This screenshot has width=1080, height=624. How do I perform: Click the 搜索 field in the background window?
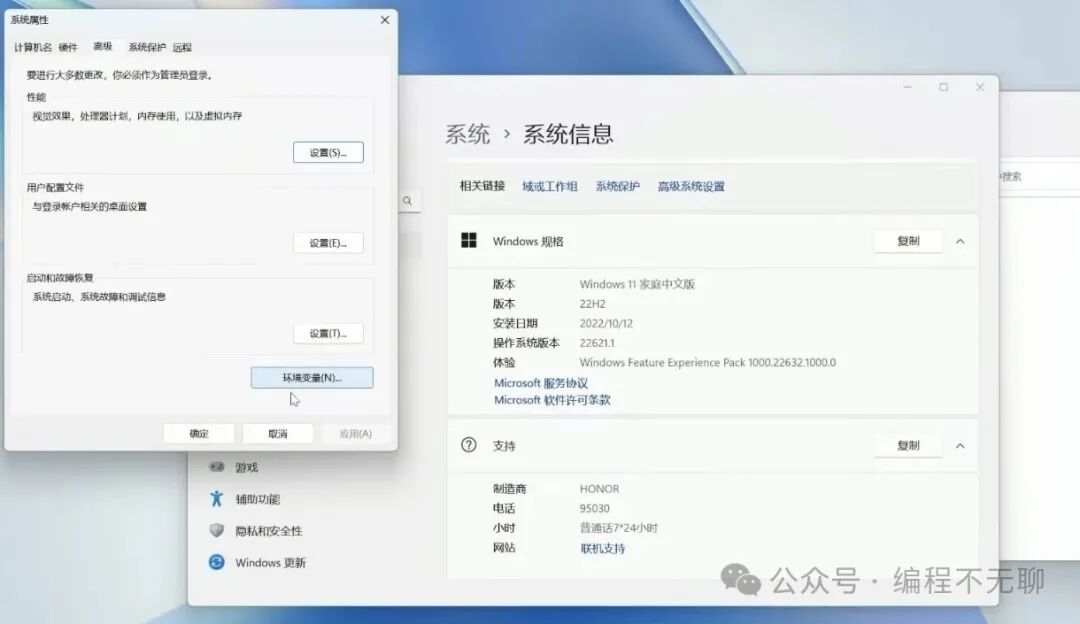(1039, 176)
